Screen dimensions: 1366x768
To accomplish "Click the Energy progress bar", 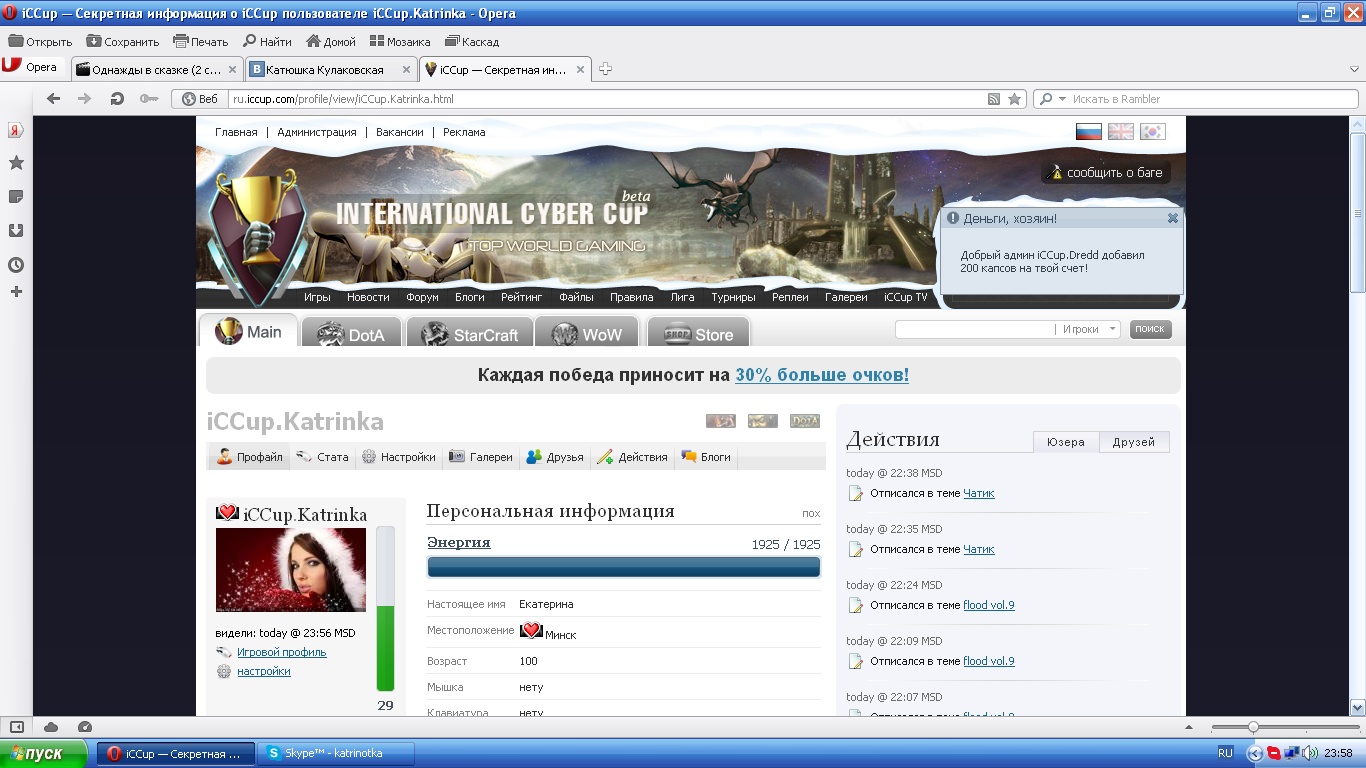I will [x=624, y=567].
